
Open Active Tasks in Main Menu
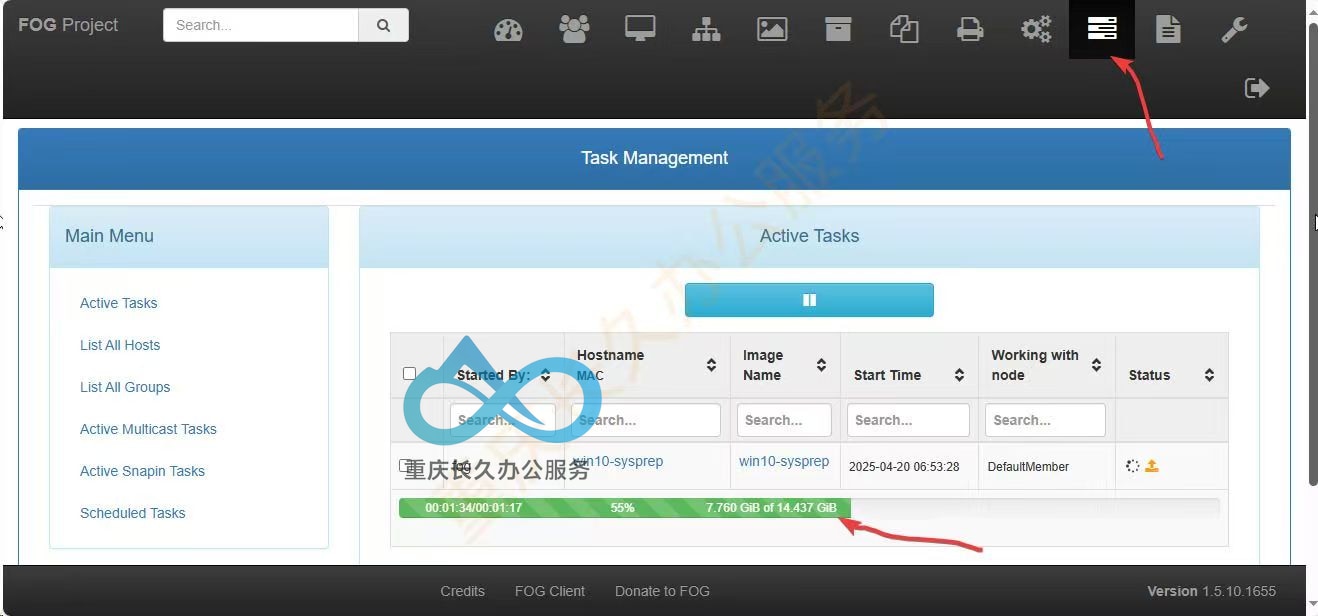[119, 303]
